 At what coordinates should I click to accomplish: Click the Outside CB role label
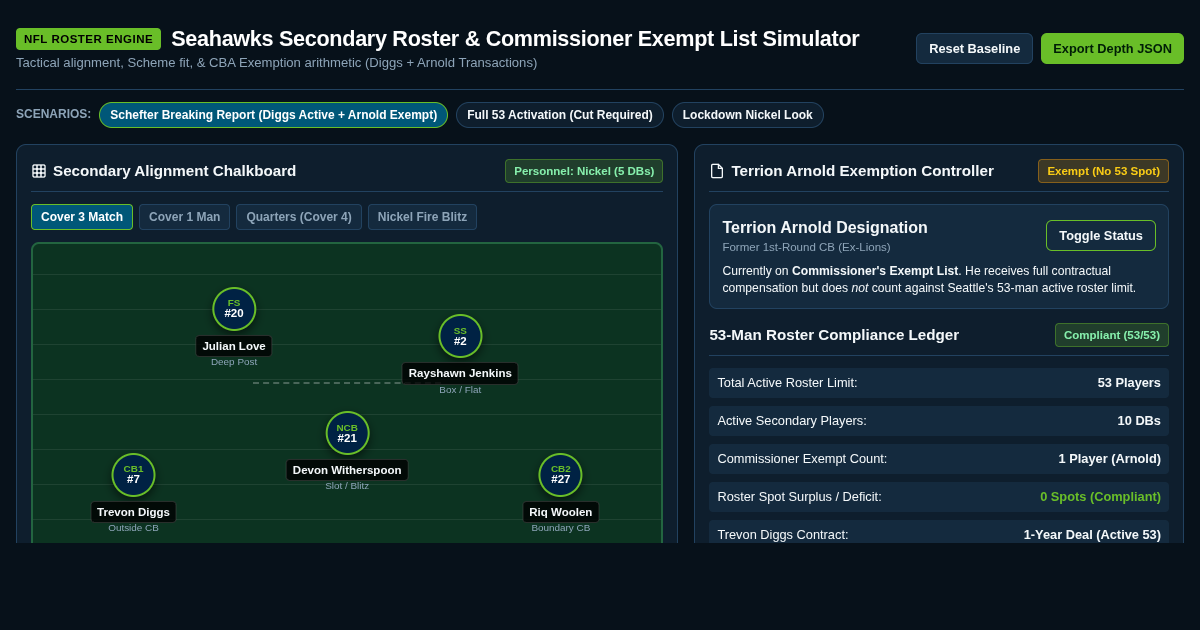(x=133, y=528)
